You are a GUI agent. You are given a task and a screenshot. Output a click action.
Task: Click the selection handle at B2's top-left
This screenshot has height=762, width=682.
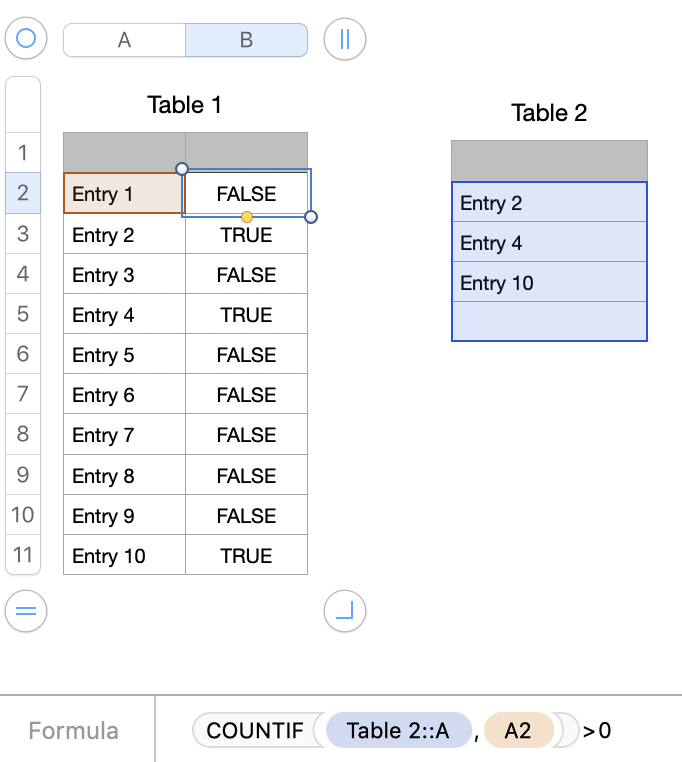coord(182,169)
